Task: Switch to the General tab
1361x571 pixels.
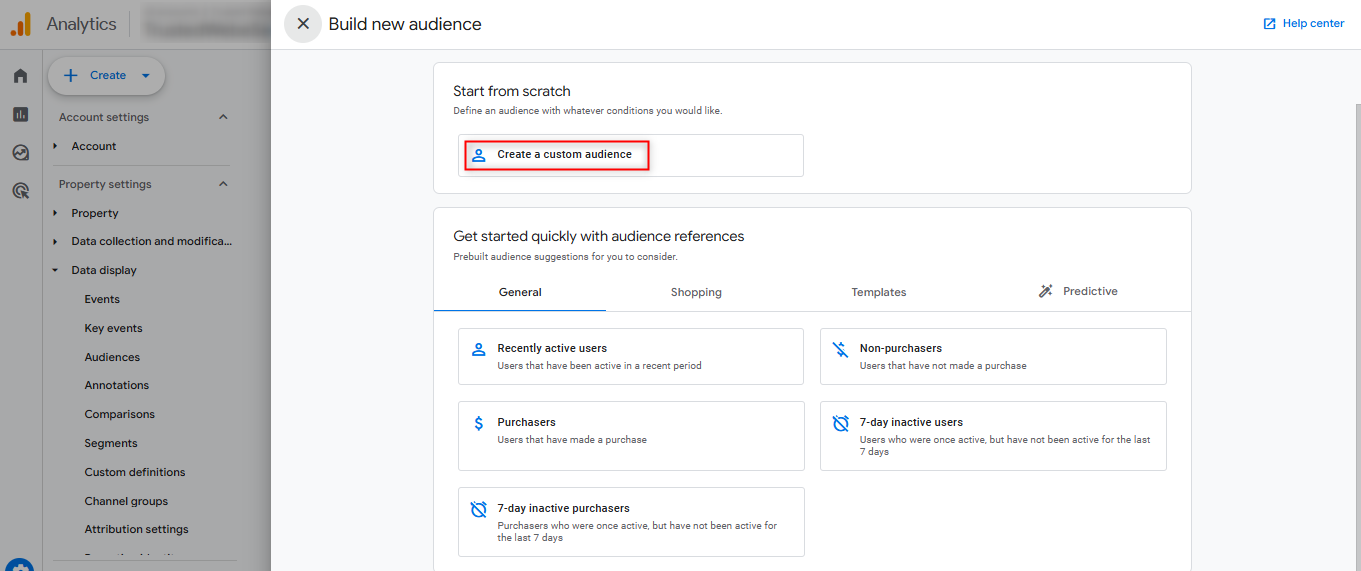Action: coord(520,292)
